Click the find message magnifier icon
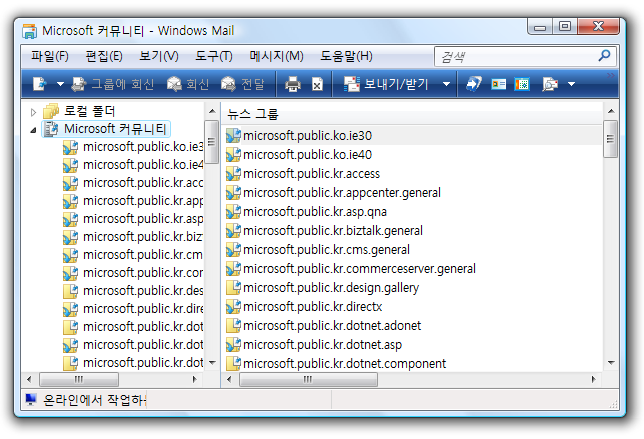This screenshot has height=439, width=644. 550,84
